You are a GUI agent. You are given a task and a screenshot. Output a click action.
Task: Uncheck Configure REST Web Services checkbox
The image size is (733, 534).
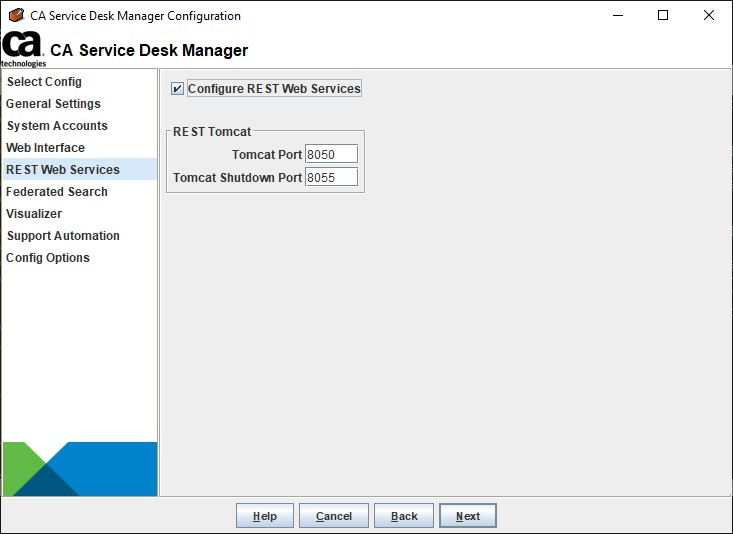point(177,88)
